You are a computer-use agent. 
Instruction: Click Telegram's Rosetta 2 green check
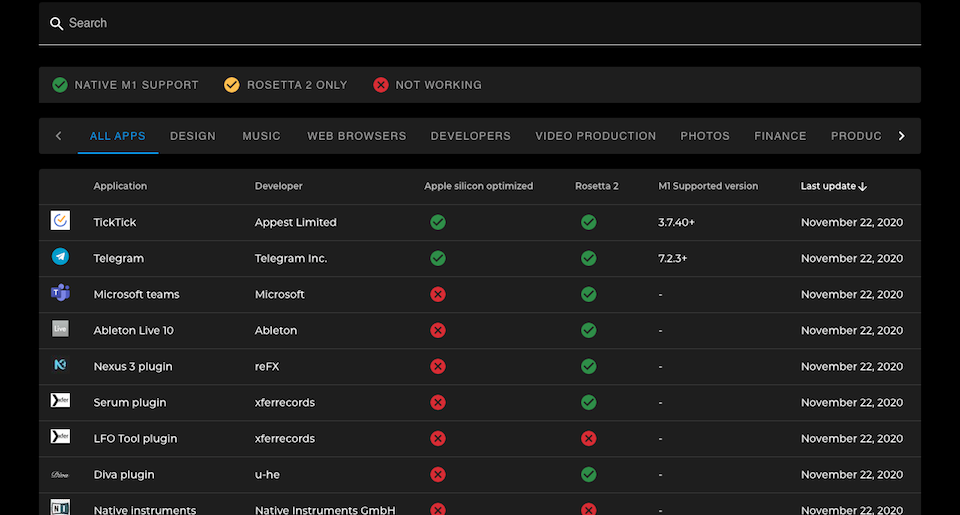(x=588, y=258)
